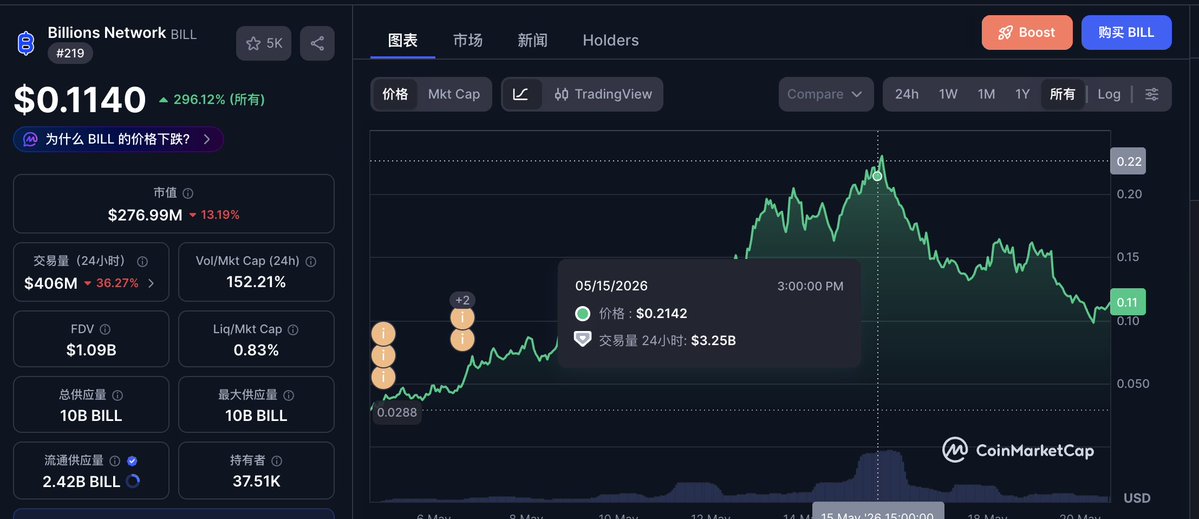Click the info icon next to 市值
1199x519 pixels.
click(x=188, y=194)
